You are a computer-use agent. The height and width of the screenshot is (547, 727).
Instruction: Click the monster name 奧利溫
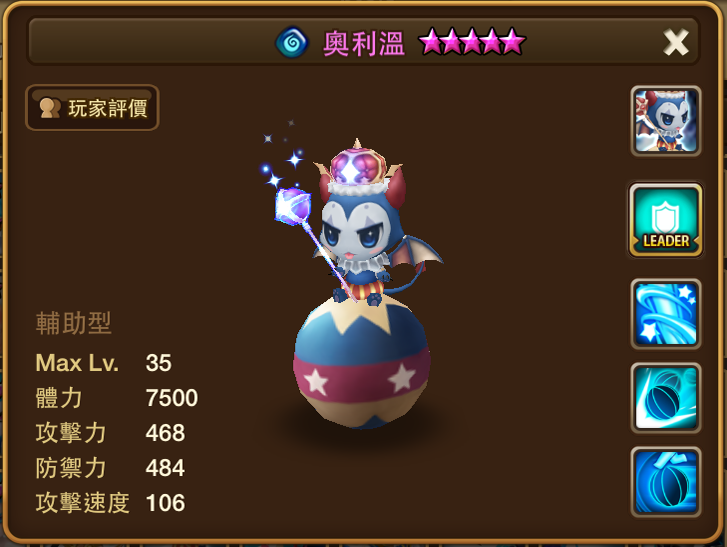click(364, 44)
